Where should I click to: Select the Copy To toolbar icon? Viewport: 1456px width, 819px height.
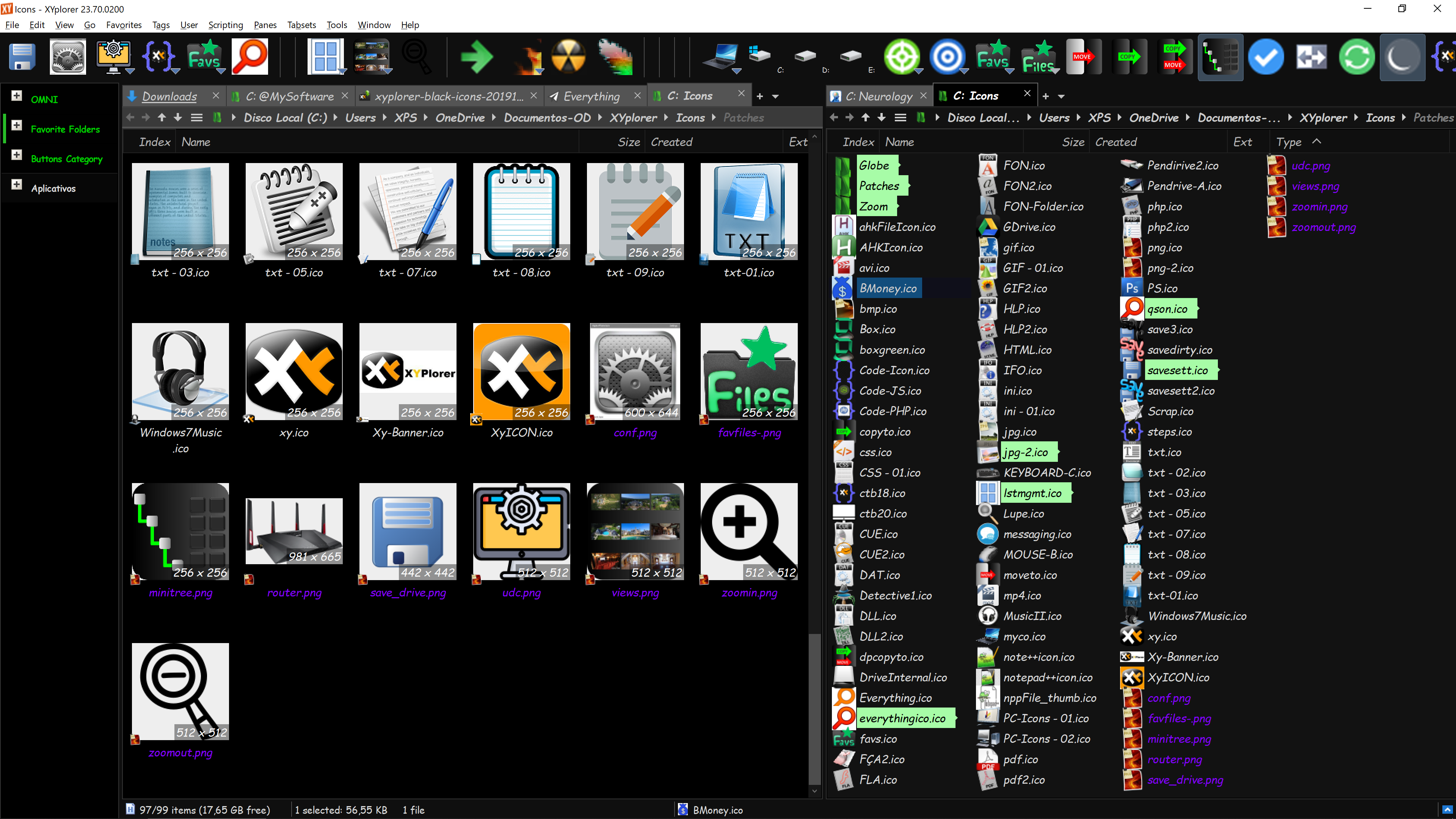point(1129,56)
